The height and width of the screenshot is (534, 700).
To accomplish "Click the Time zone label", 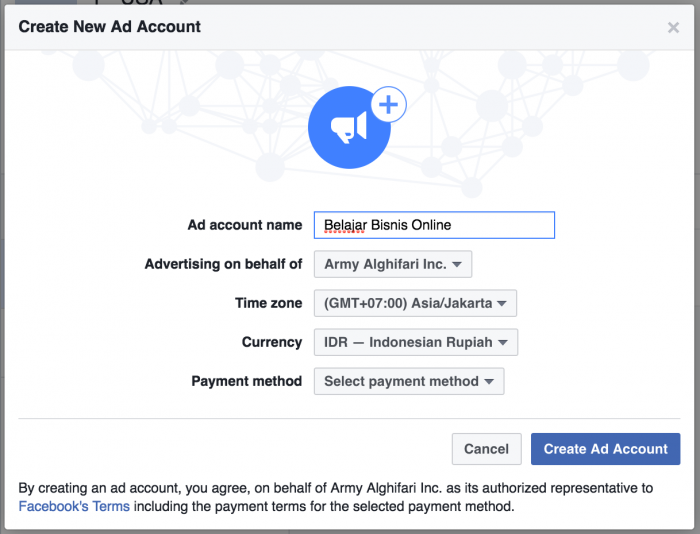I will pos(266,303).
